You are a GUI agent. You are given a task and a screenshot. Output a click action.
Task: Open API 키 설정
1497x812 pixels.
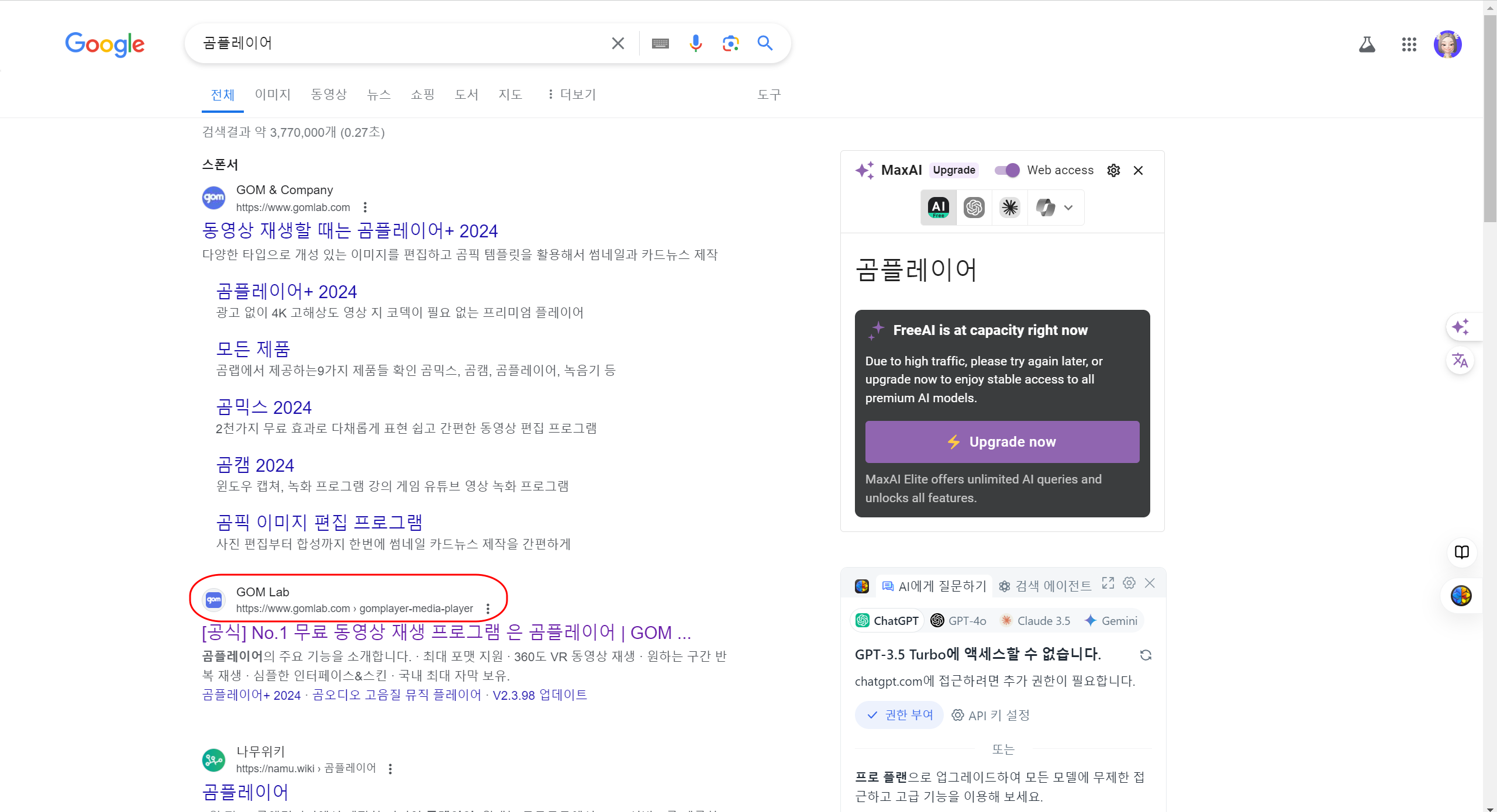(x=991, y=716)
